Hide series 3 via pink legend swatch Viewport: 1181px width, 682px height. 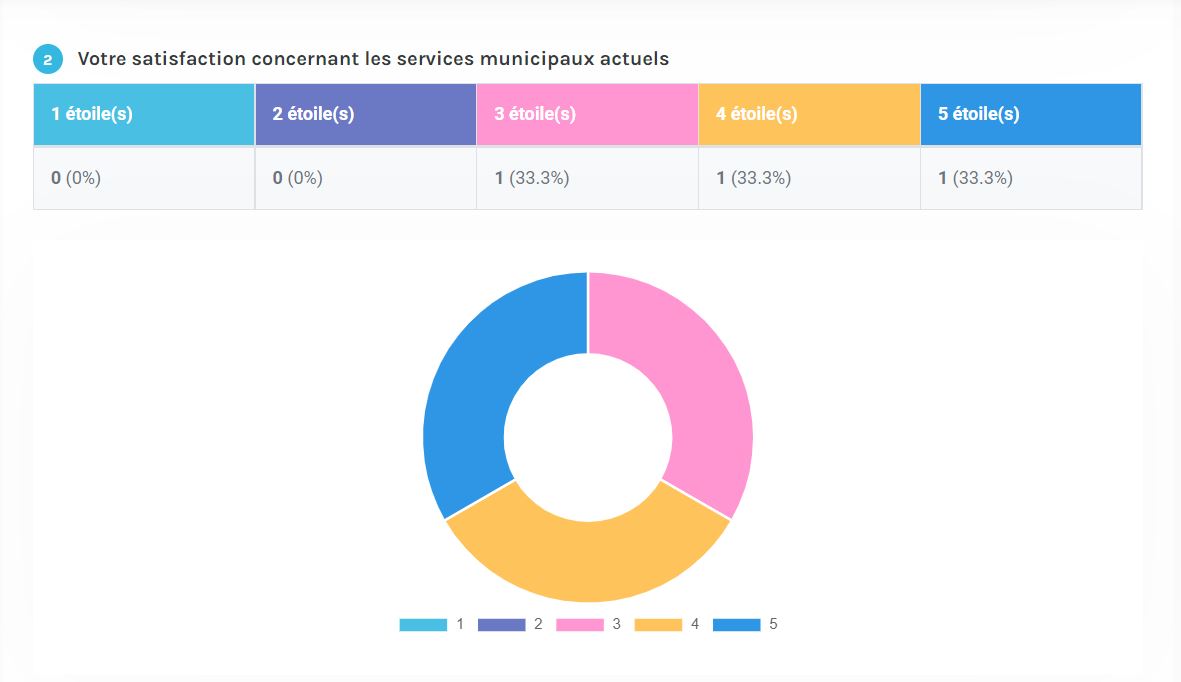tap(579, 625)
